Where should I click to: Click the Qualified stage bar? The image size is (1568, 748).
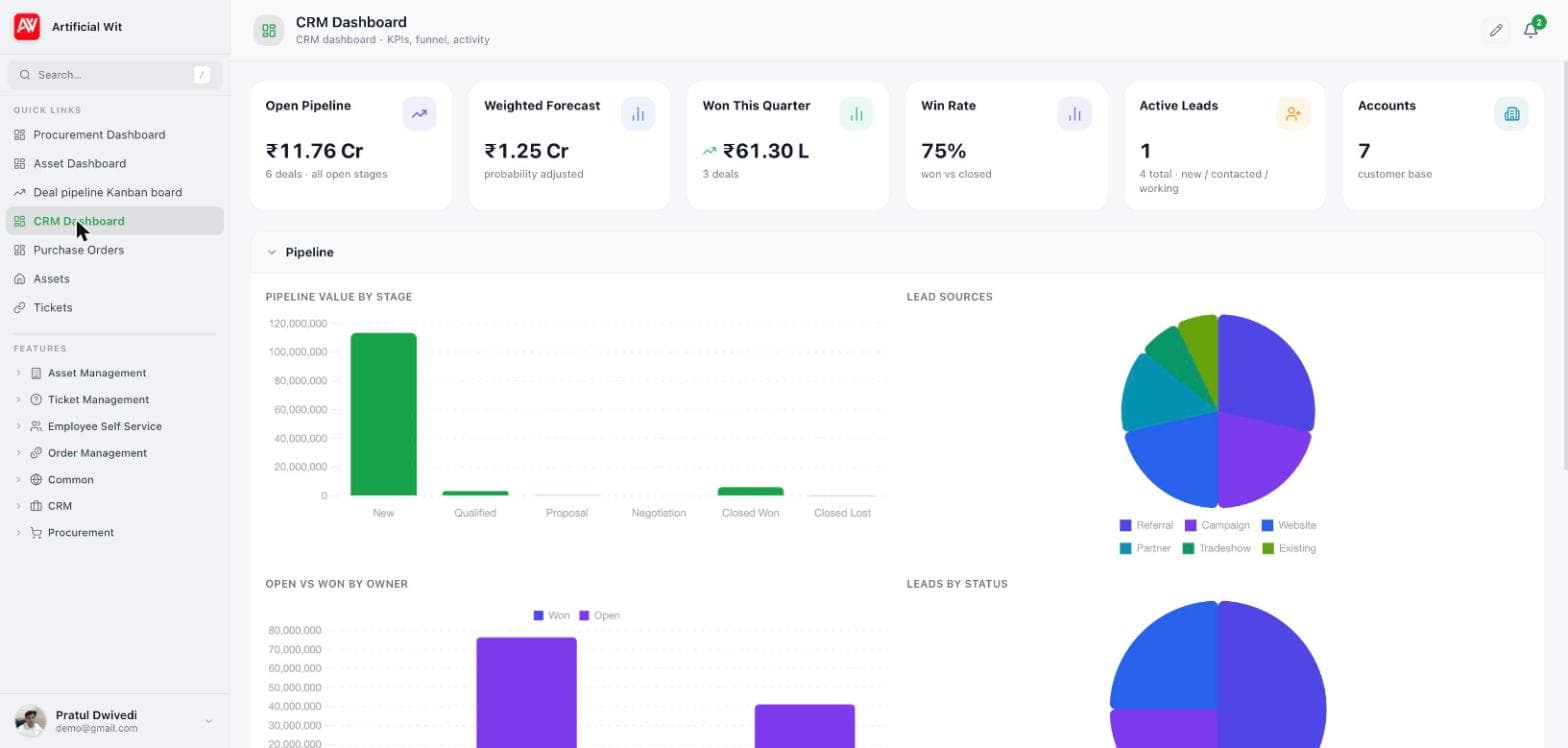[475, 493]
